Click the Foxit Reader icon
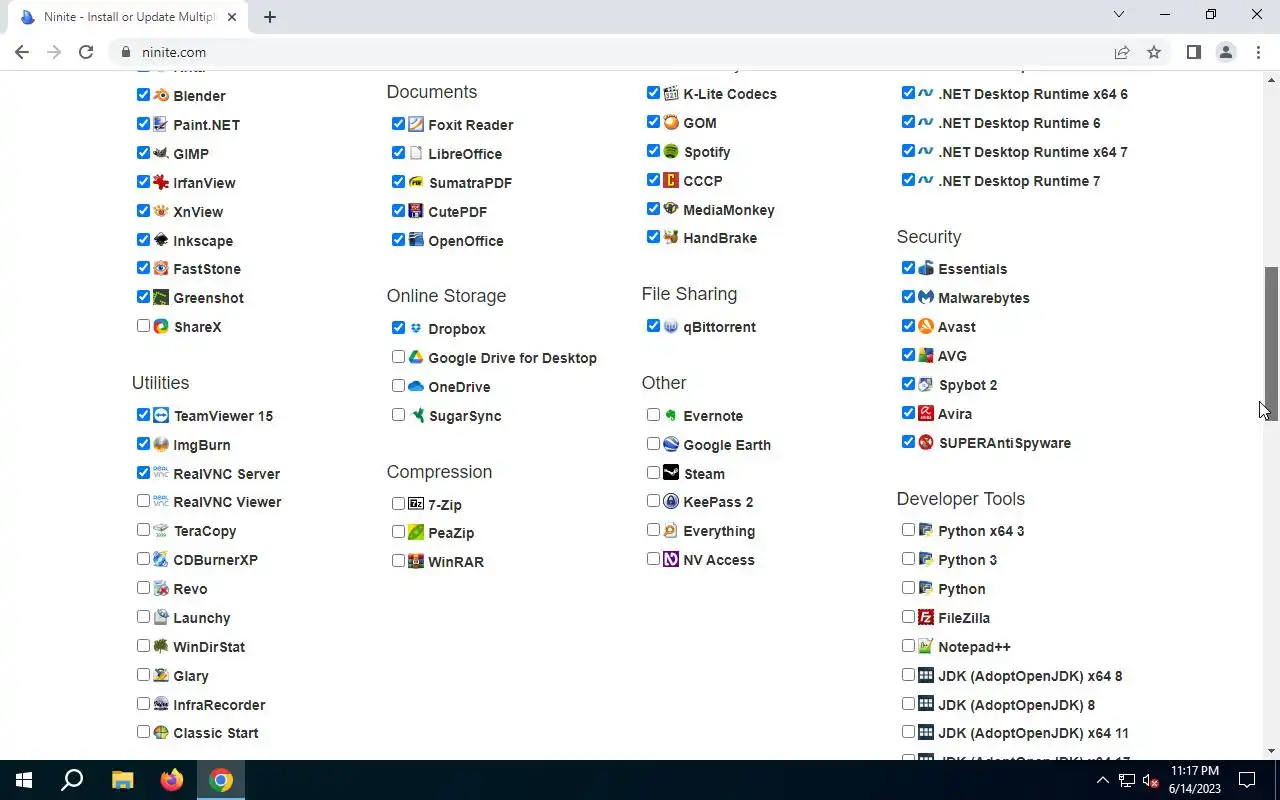Image resolution: width=1280 pixels, height=800 pixels. (416, 124)
